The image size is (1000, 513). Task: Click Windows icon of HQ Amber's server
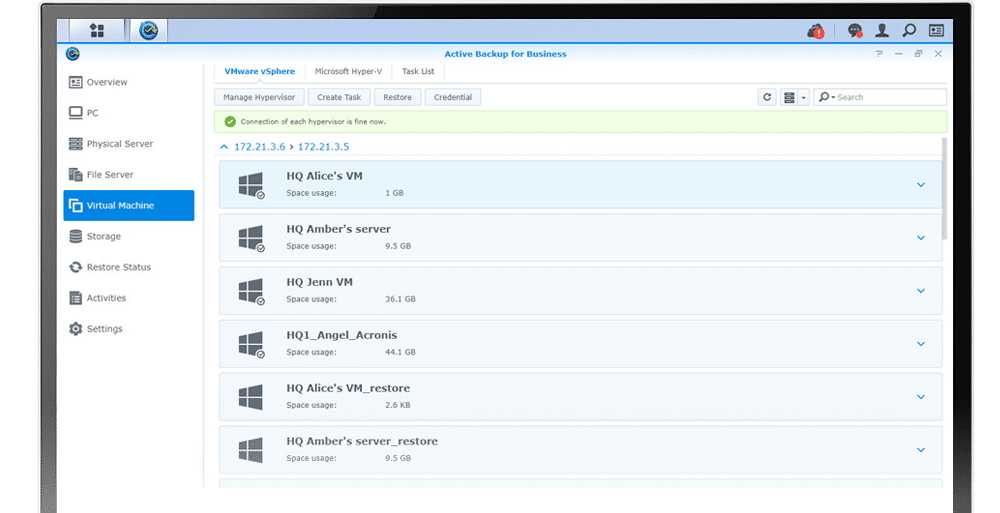pyautogui.click(x=251, y=238)
